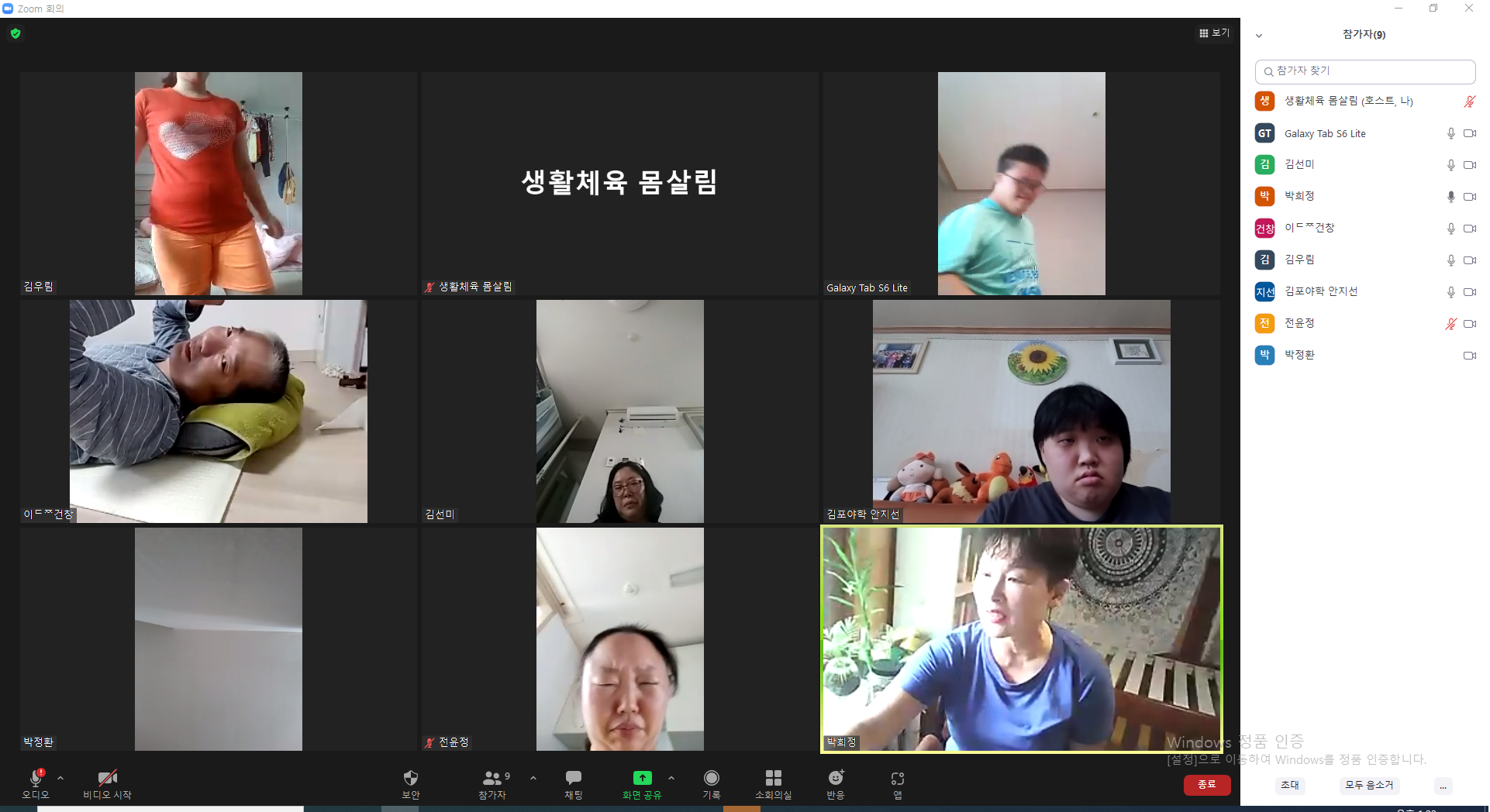Image resolution: width=1490 pixels, height=812 pixels.
Task: Click camera icon for 박정환
Action: pos(1469,356)
